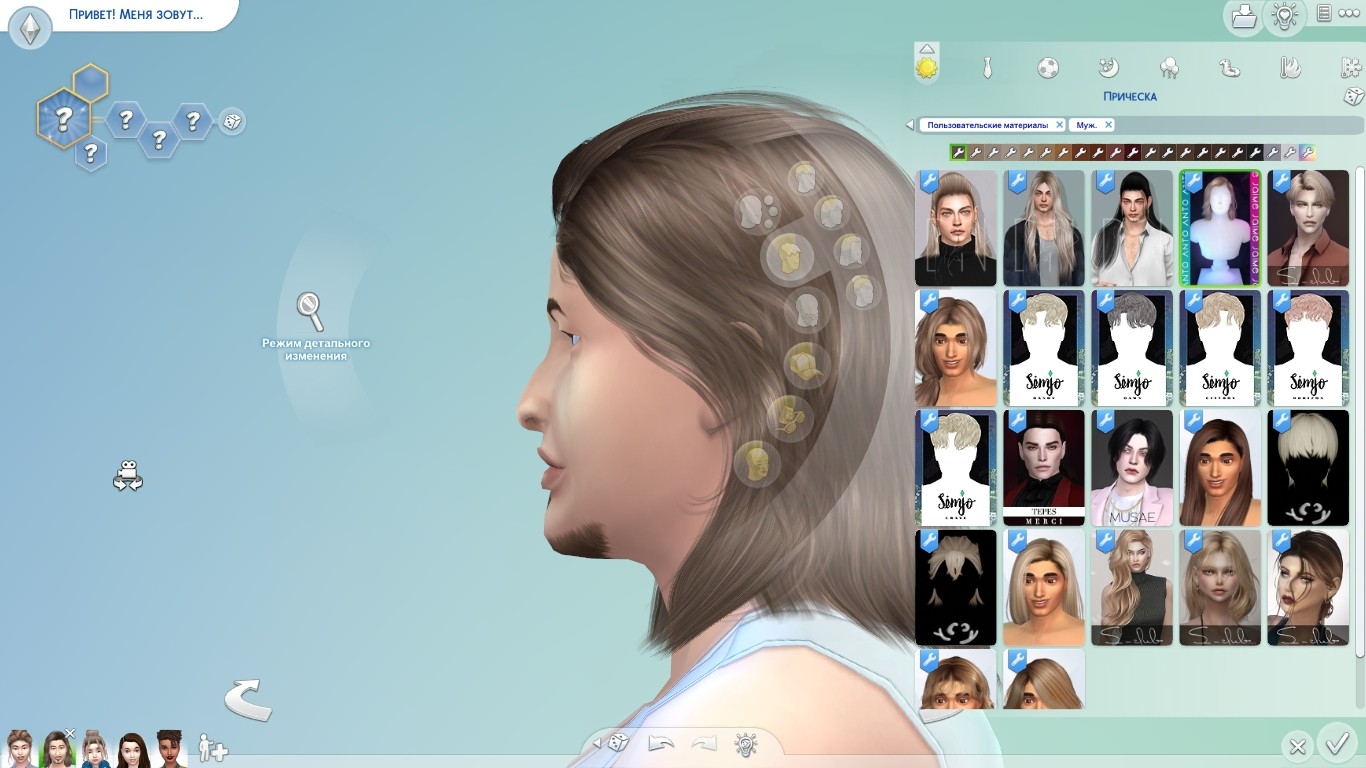1366x768 pixels.
Task: Randomize traits with dice next to hexagons
Action: pyautogui.click(x=231, y=122)
